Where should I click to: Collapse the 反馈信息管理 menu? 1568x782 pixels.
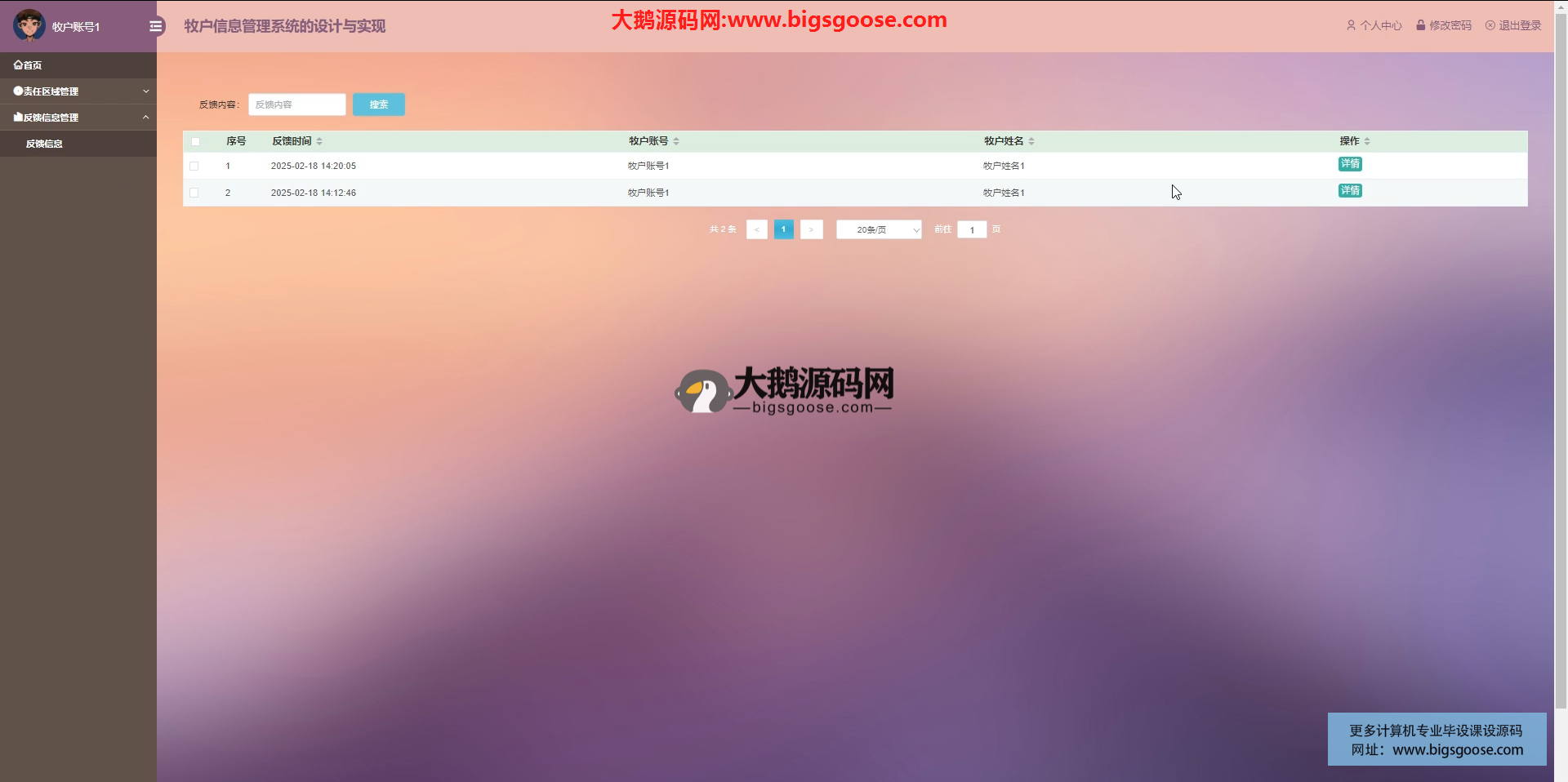(78, 118)
